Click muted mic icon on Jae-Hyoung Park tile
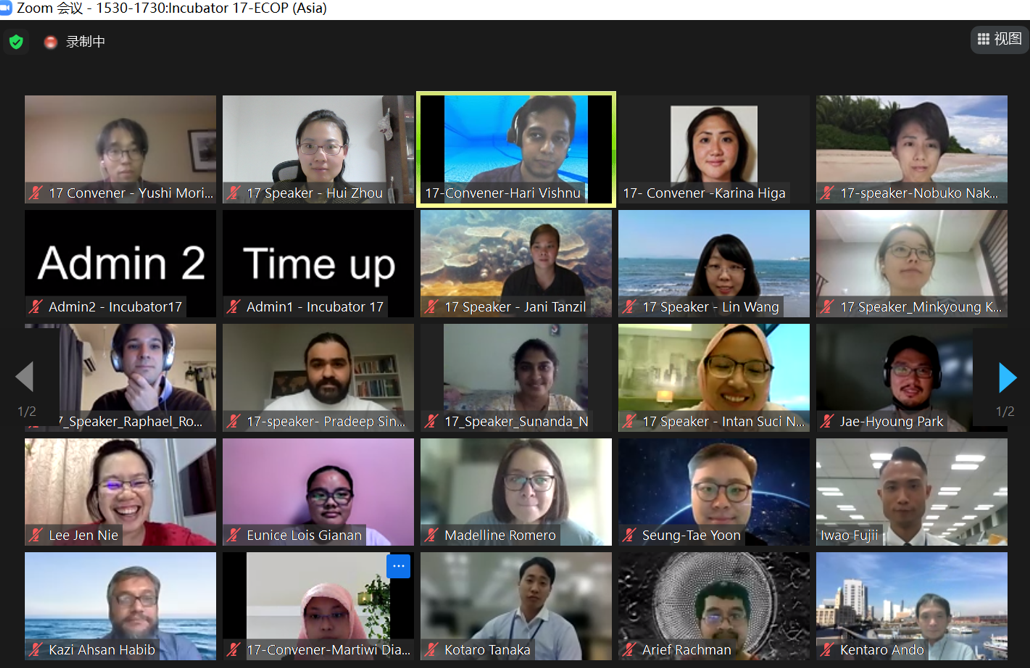 pyautogui.click(x=829, y=421)
